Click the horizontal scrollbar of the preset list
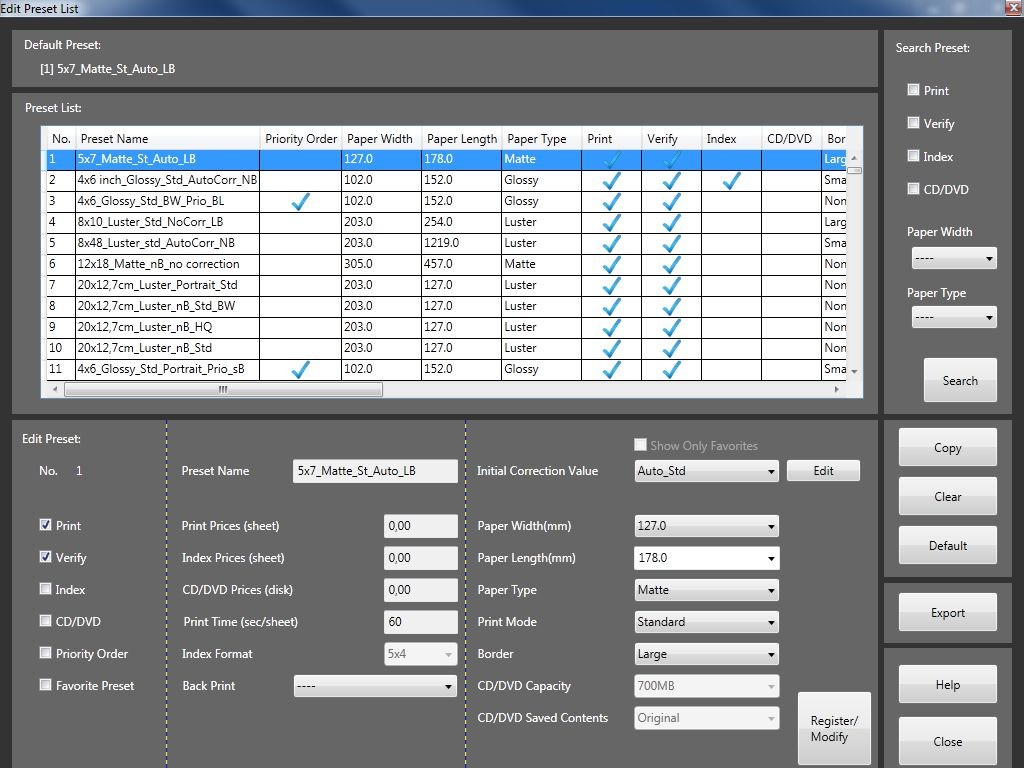 (x=224, y=390)
